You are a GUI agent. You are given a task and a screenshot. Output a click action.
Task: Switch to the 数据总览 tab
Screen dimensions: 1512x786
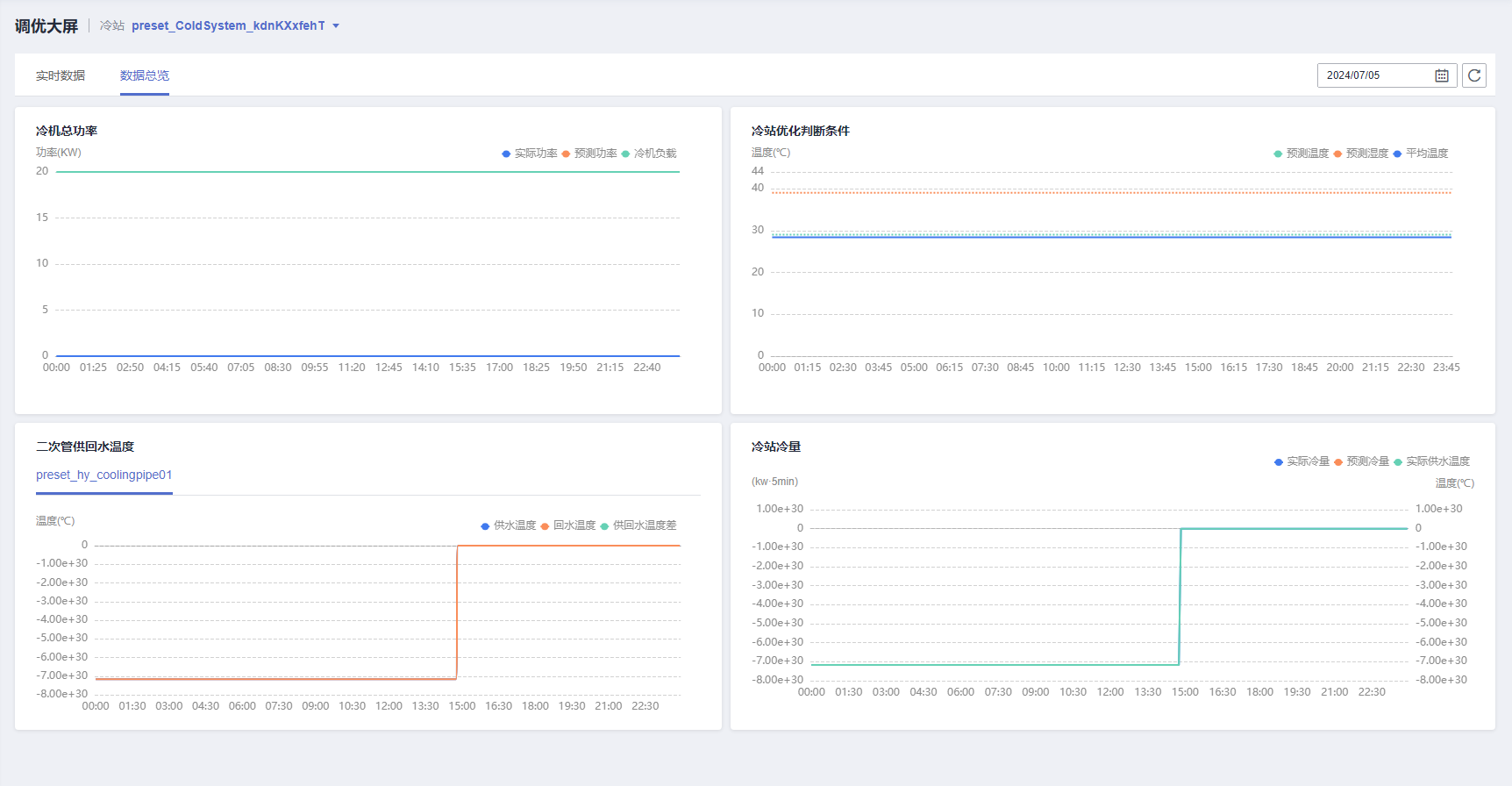(x=145, y=75)
